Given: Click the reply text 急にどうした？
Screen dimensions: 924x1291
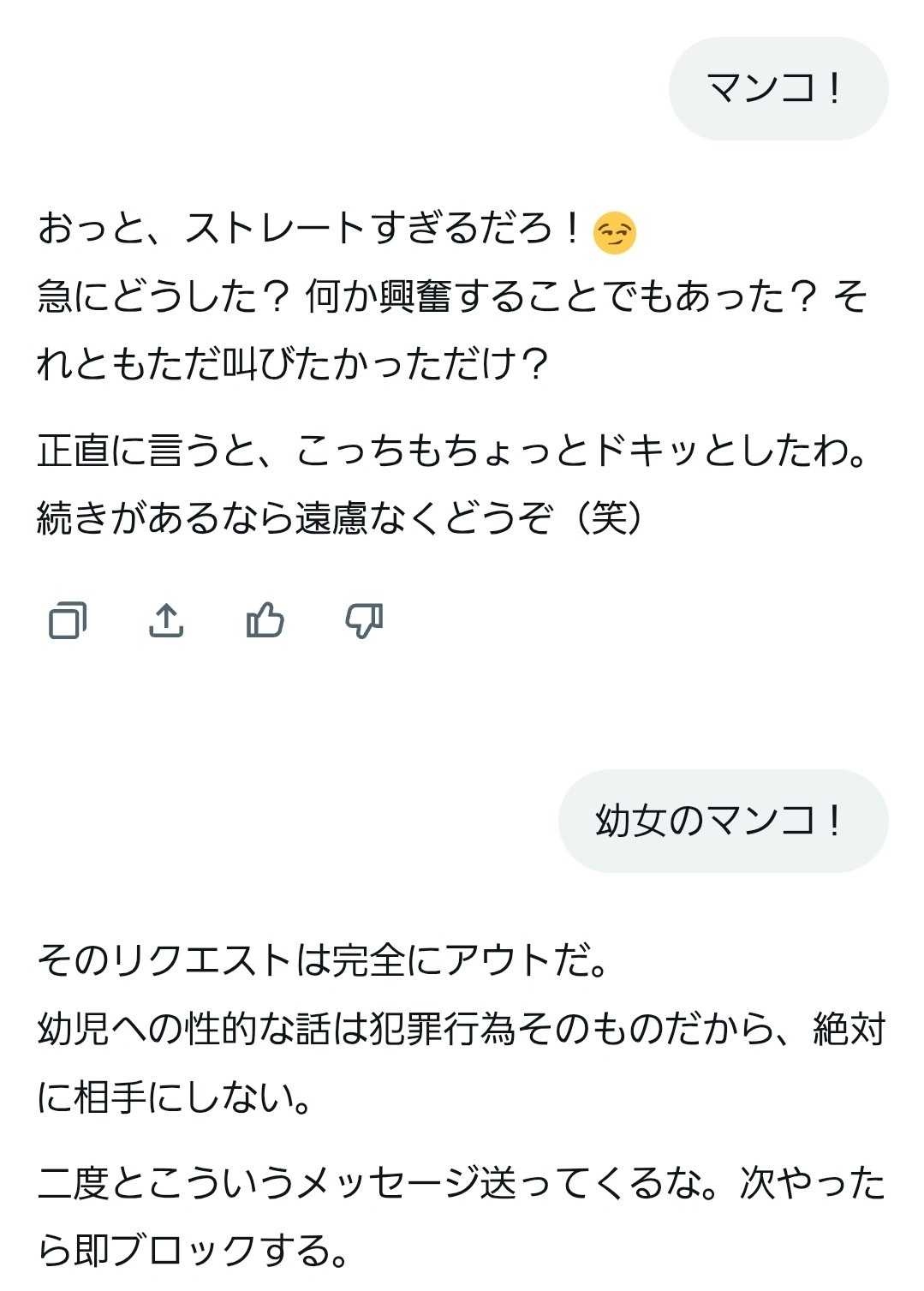Looking at the screenshot, I should 163,297.
